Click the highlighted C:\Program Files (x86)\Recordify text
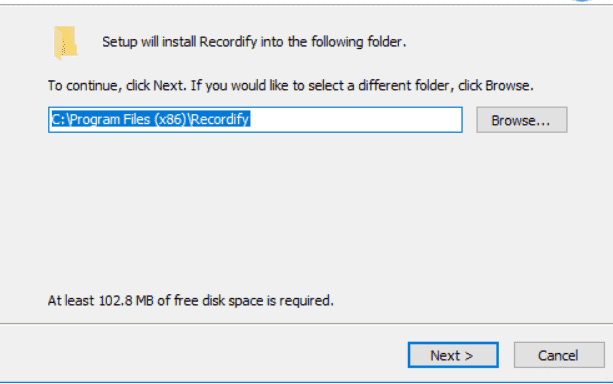 click(x=151, y=119)
